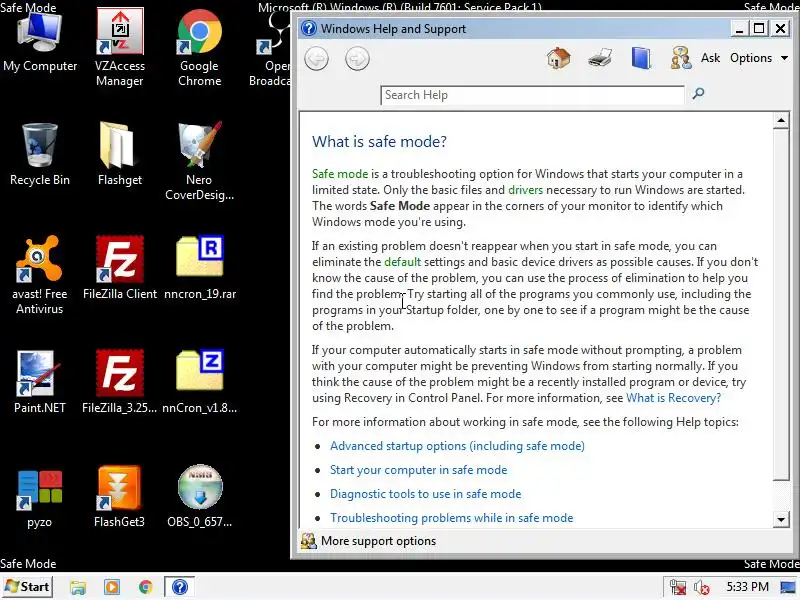This screenshot has width=800, height=600.
Task: Open Google Chrome desktop shortcut
Action: point(199,46)
